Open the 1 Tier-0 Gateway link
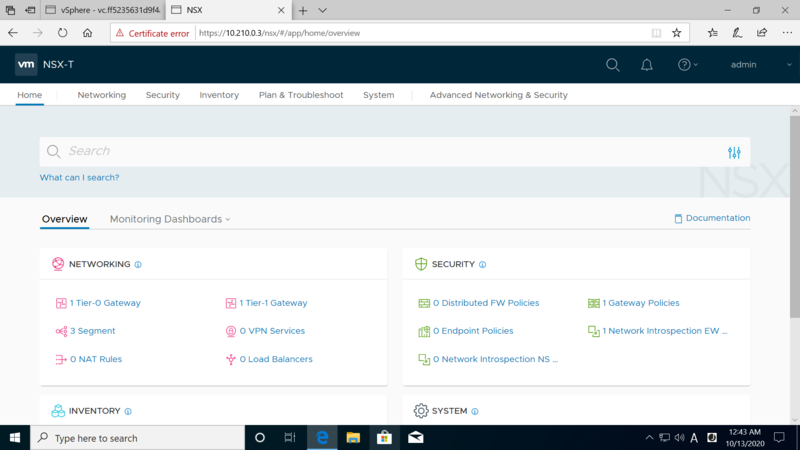800x450 pixels. 105,303
